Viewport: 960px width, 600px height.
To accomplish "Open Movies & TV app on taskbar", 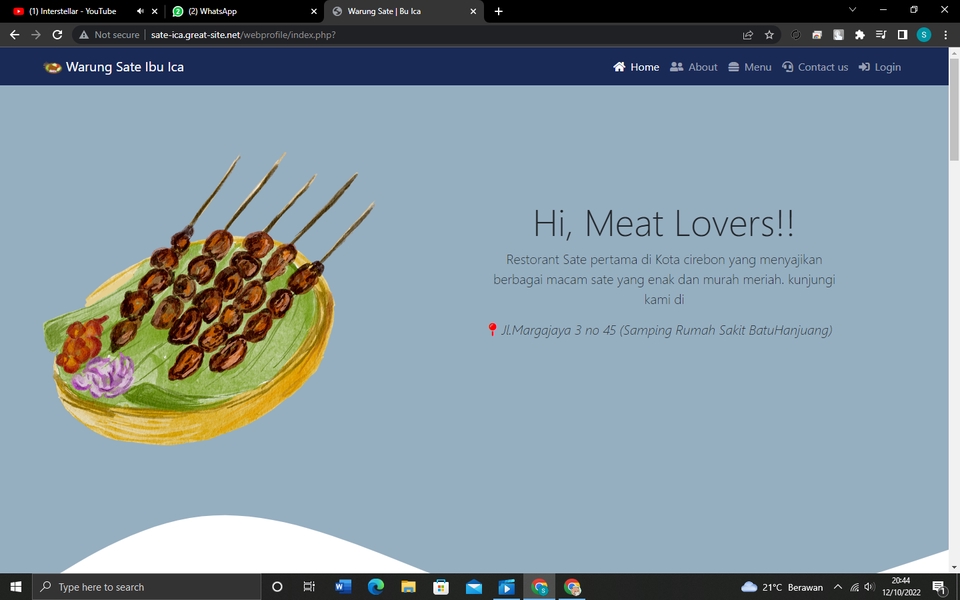I will [506, 587].
